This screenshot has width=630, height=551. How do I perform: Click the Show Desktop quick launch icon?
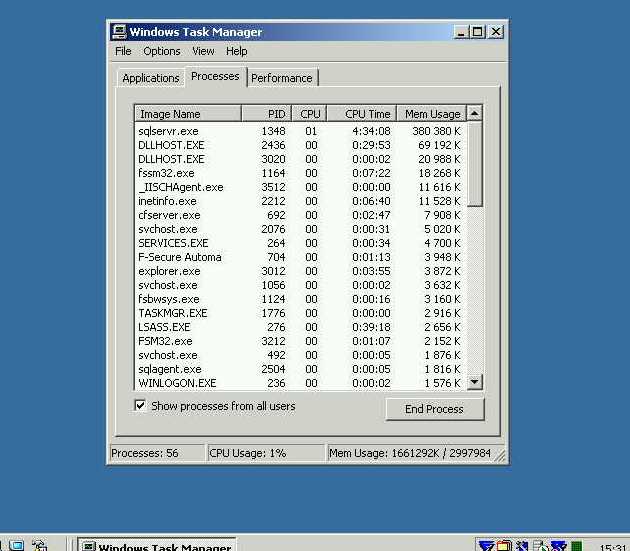pyautogui.click(x=17, y=546)
